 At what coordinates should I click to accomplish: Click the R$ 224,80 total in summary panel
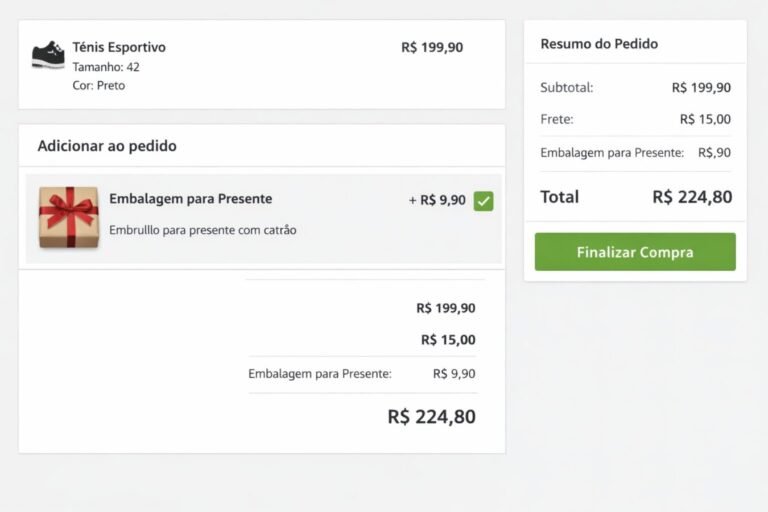click(692, 197)
